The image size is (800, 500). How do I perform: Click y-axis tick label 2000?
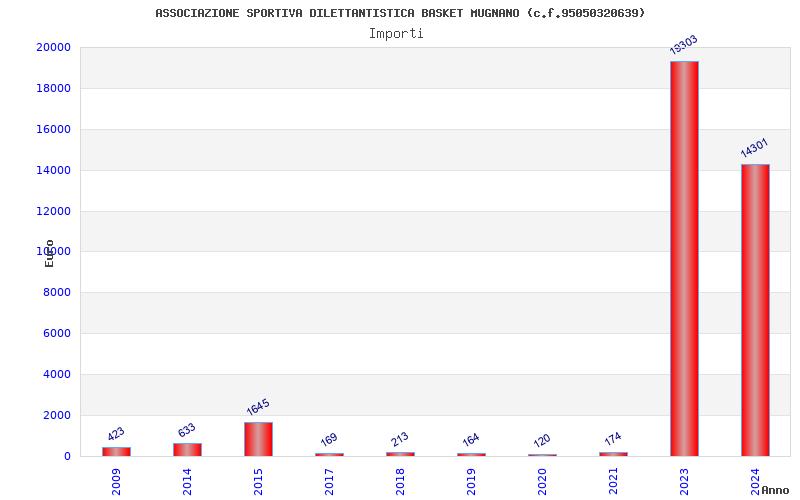coord(57,415)
